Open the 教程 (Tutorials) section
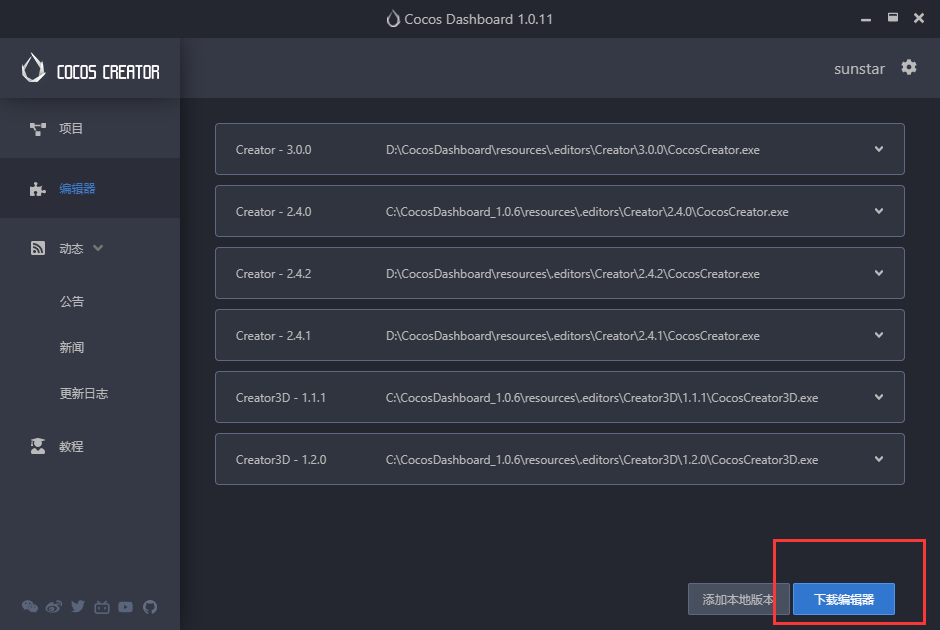The height and width of the screenshot is (630, 940). (90, 447)
